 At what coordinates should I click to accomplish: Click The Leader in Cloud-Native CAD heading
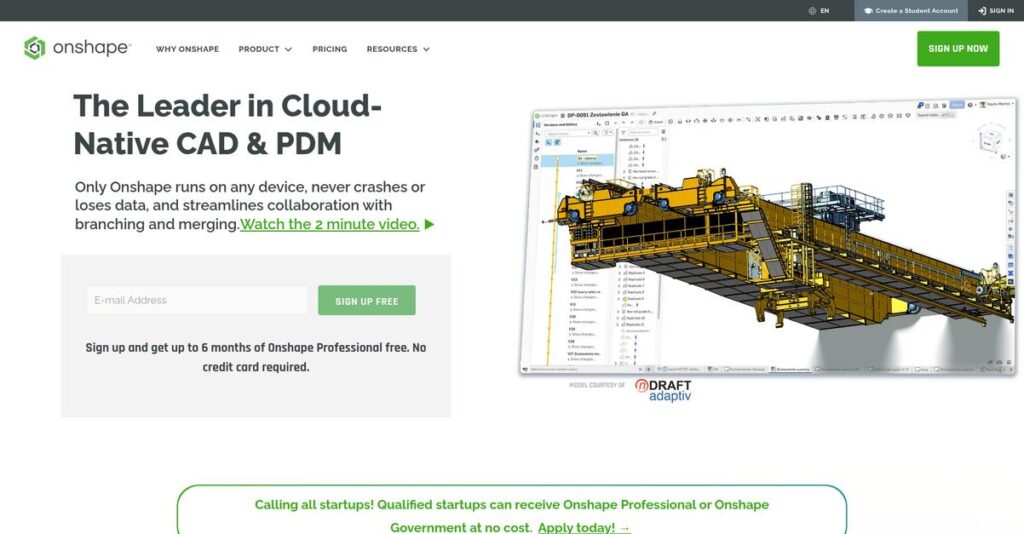227,124
